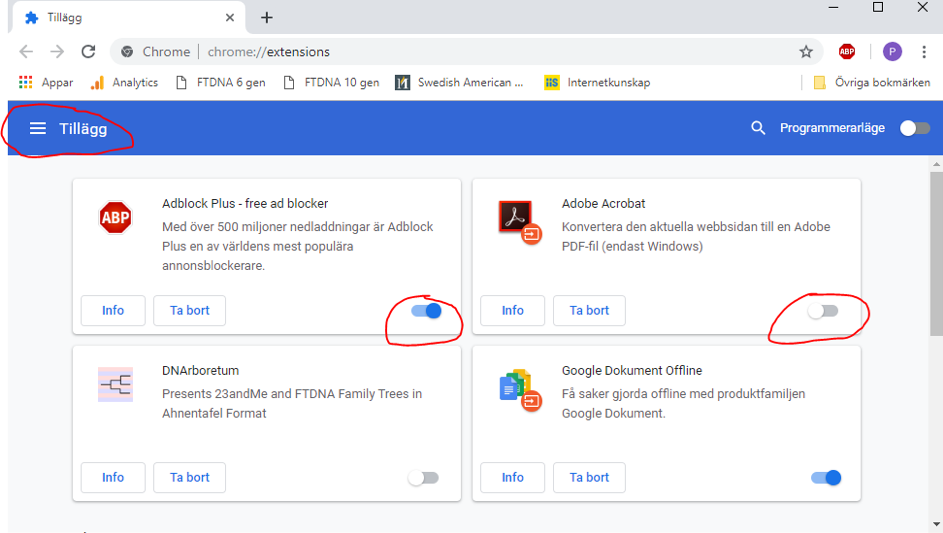
Task: Open the user profile avatar icon
Action: [x=892, y=52]
